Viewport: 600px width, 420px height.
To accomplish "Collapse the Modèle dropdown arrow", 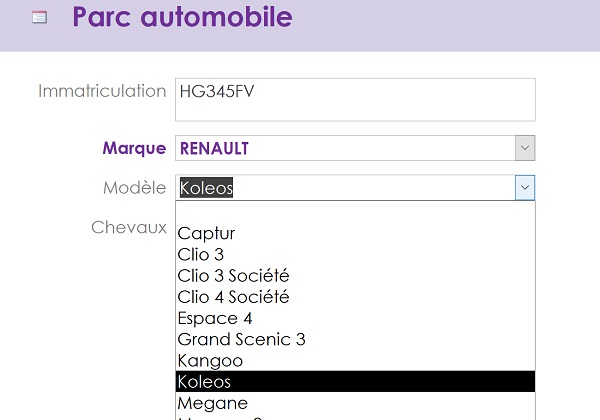I will tap(525, 187).
